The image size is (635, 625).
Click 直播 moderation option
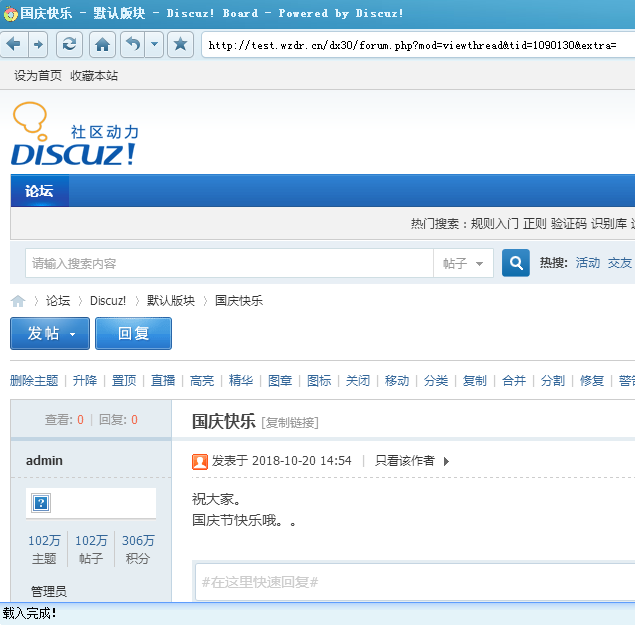click(x=163, y=381)
